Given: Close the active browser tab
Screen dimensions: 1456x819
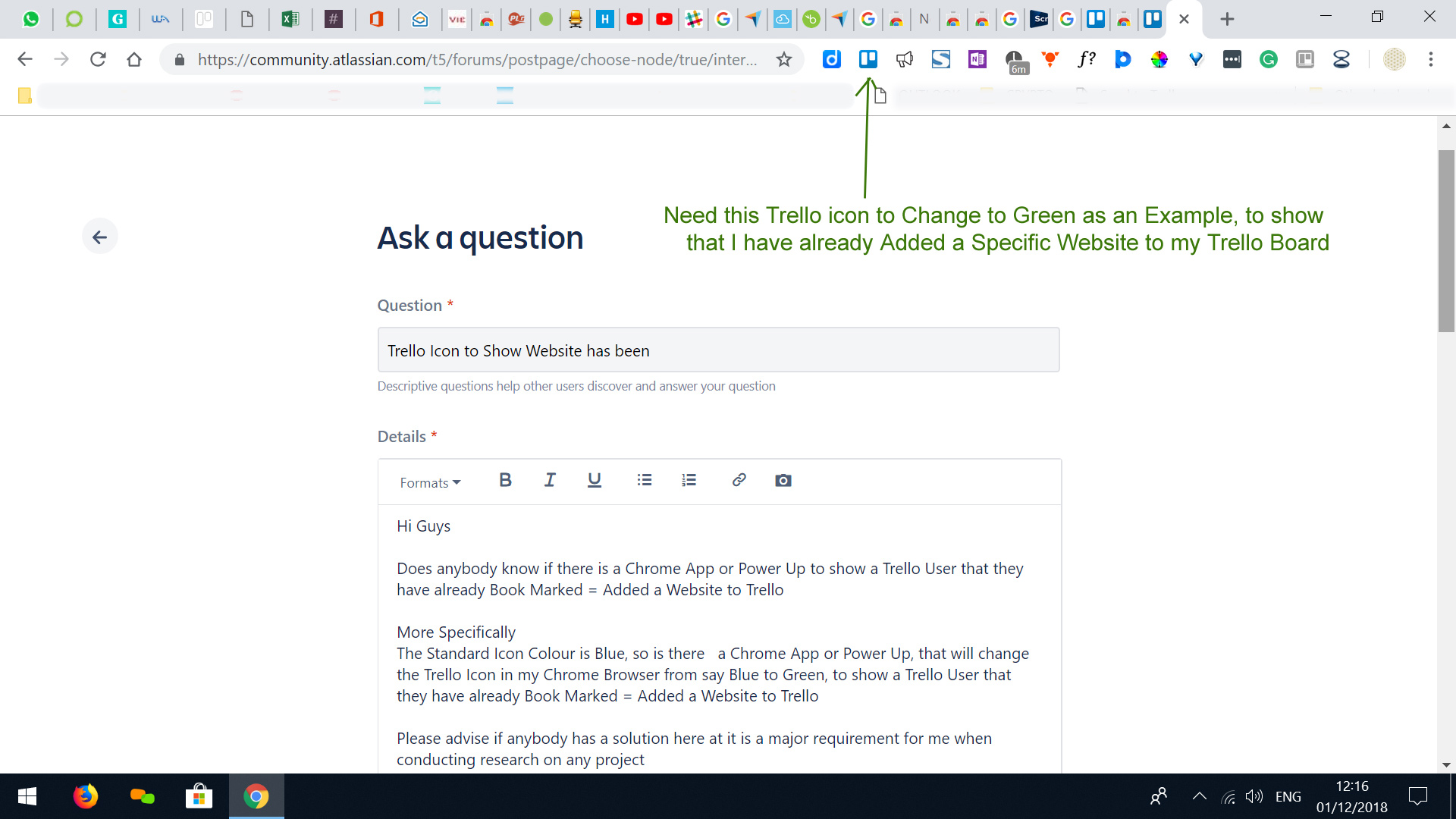Looking at the screenshot, I should coord(1184,19).
